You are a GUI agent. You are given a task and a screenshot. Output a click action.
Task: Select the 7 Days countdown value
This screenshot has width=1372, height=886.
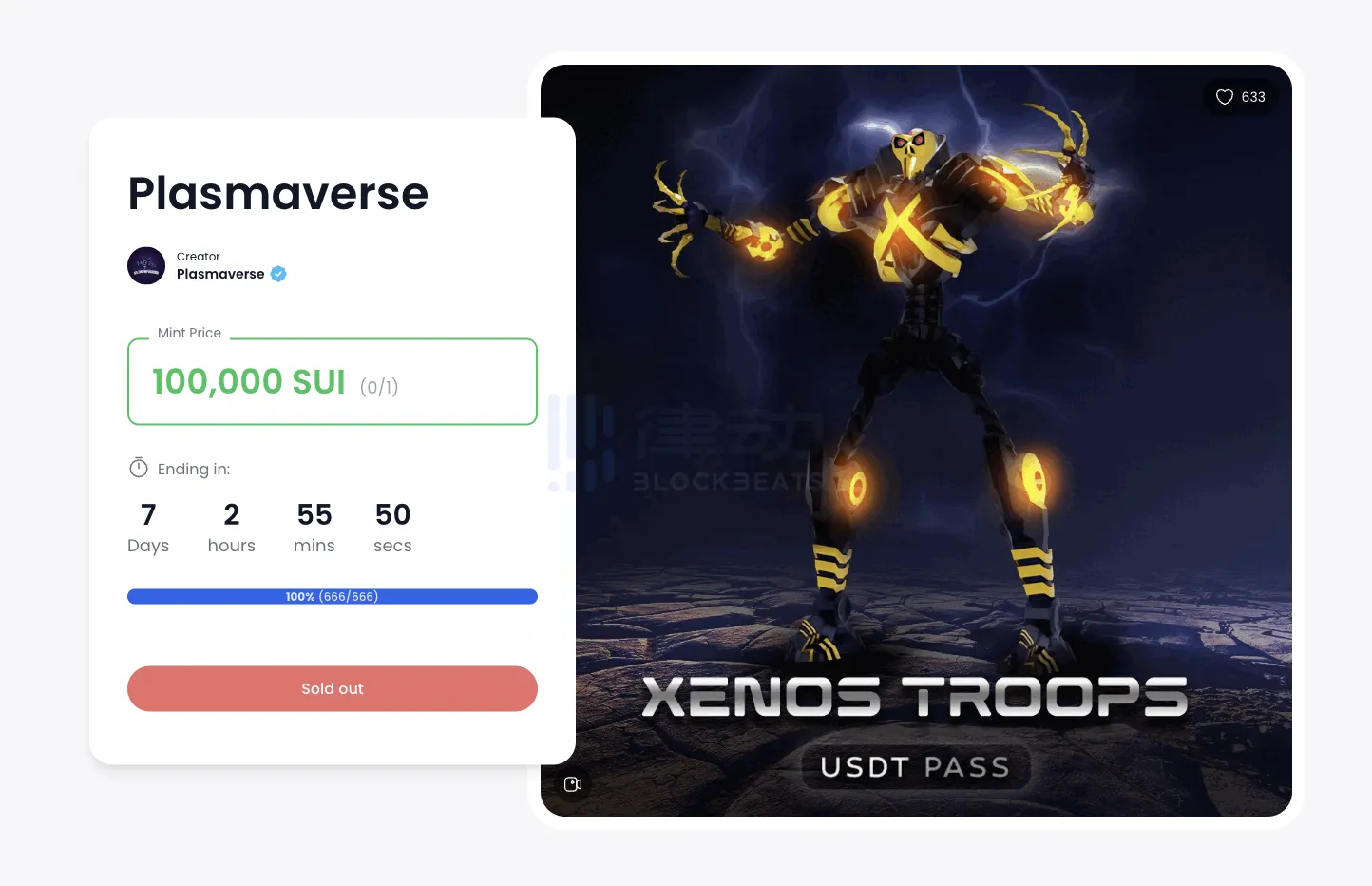pos(148,528)
